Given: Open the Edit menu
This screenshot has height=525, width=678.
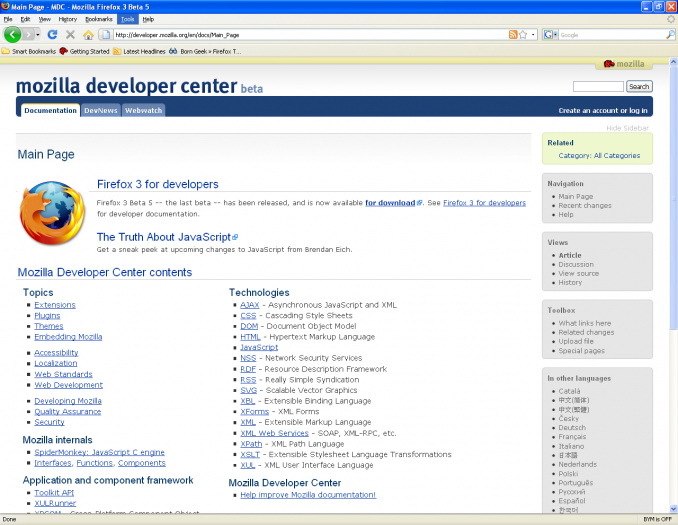Looking at the screenshot, I should pyautogui.click(x=26, y=19).
